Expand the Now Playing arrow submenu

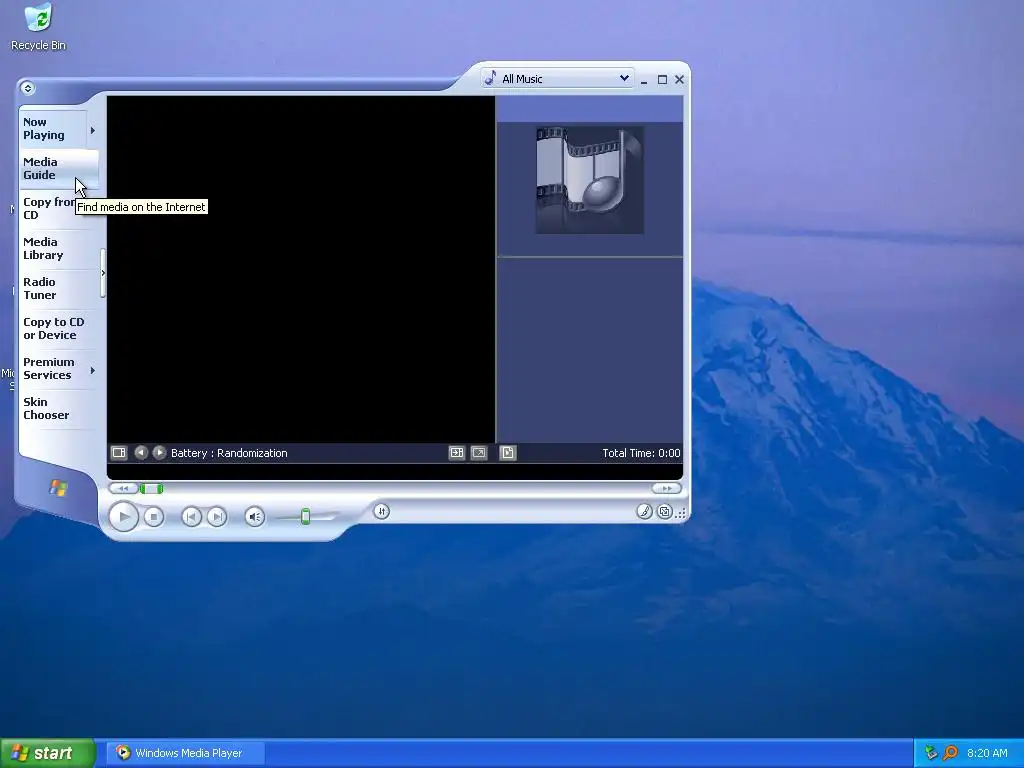point(93,131)
